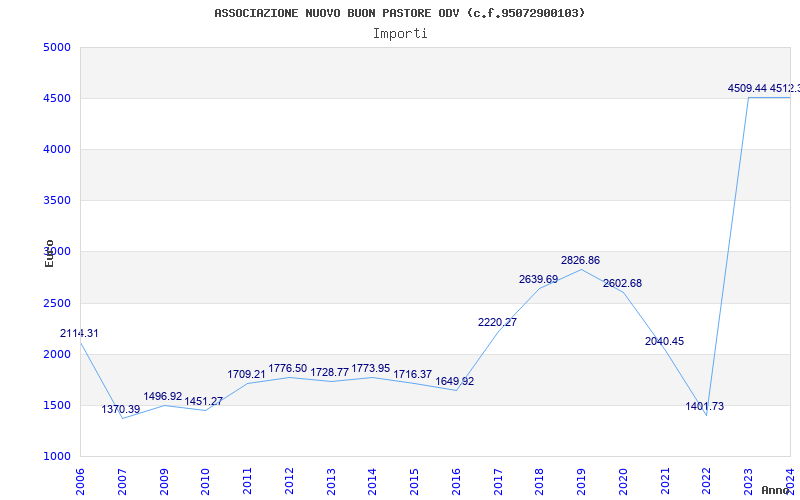Click the 2017 x-axis year label
800x500 pixels.
[x=498, y=481]
